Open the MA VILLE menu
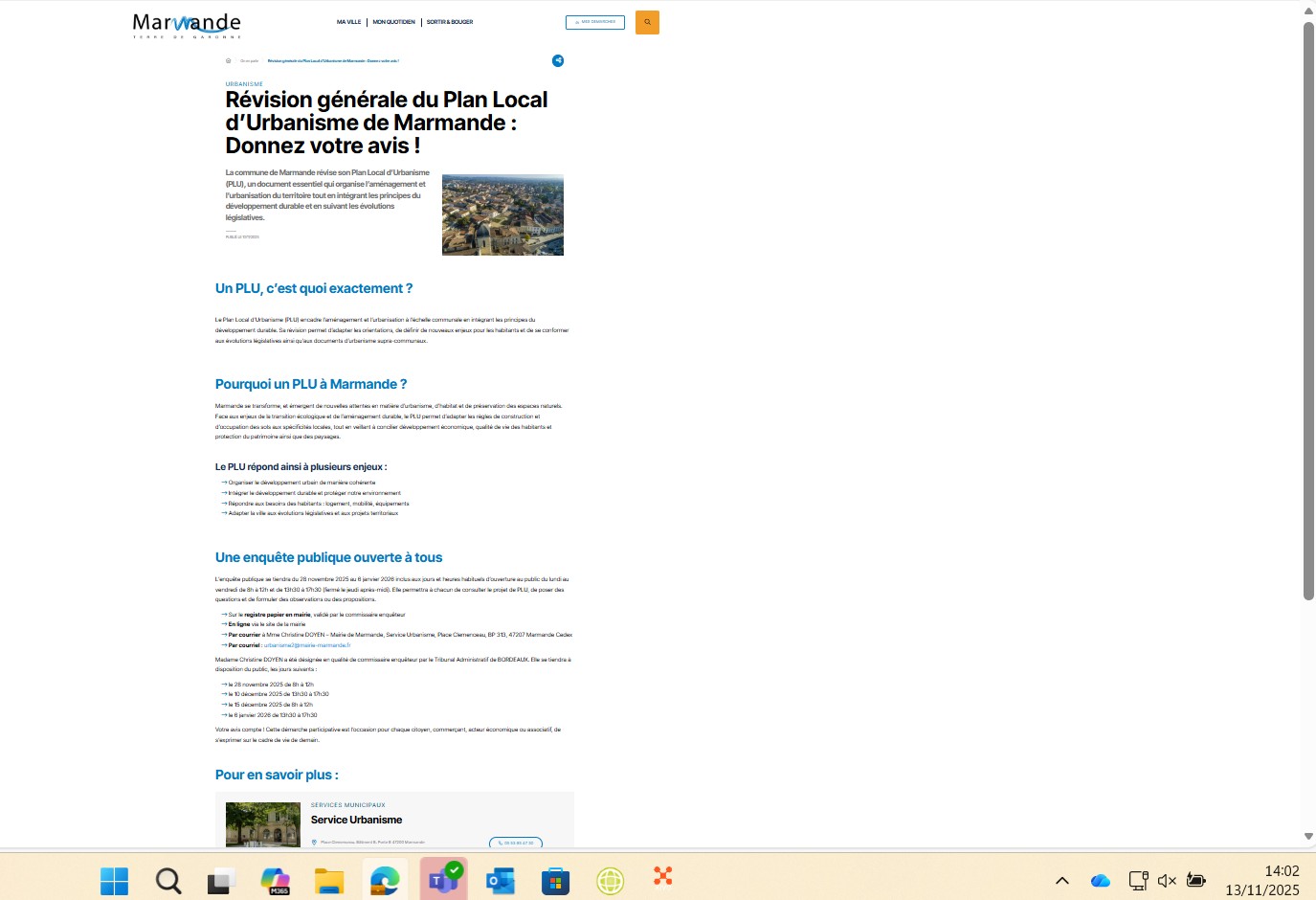 click(348, 22)
